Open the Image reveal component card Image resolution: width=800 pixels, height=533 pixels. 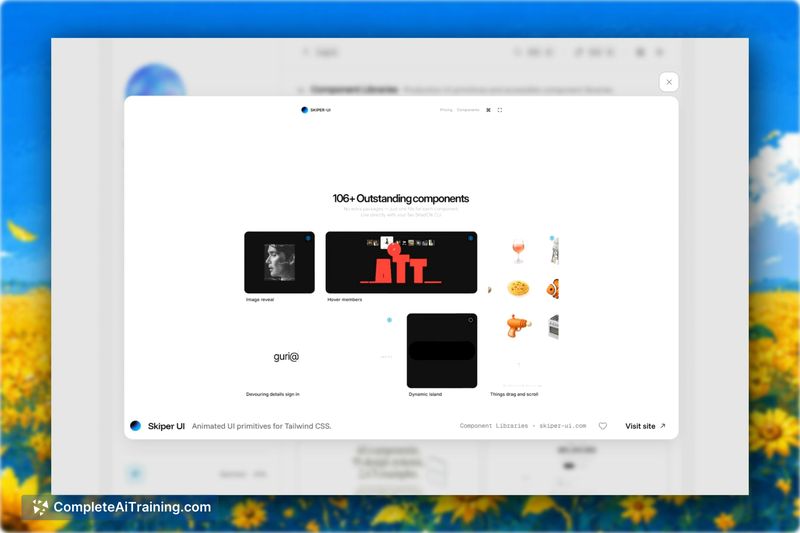[280, 262]
